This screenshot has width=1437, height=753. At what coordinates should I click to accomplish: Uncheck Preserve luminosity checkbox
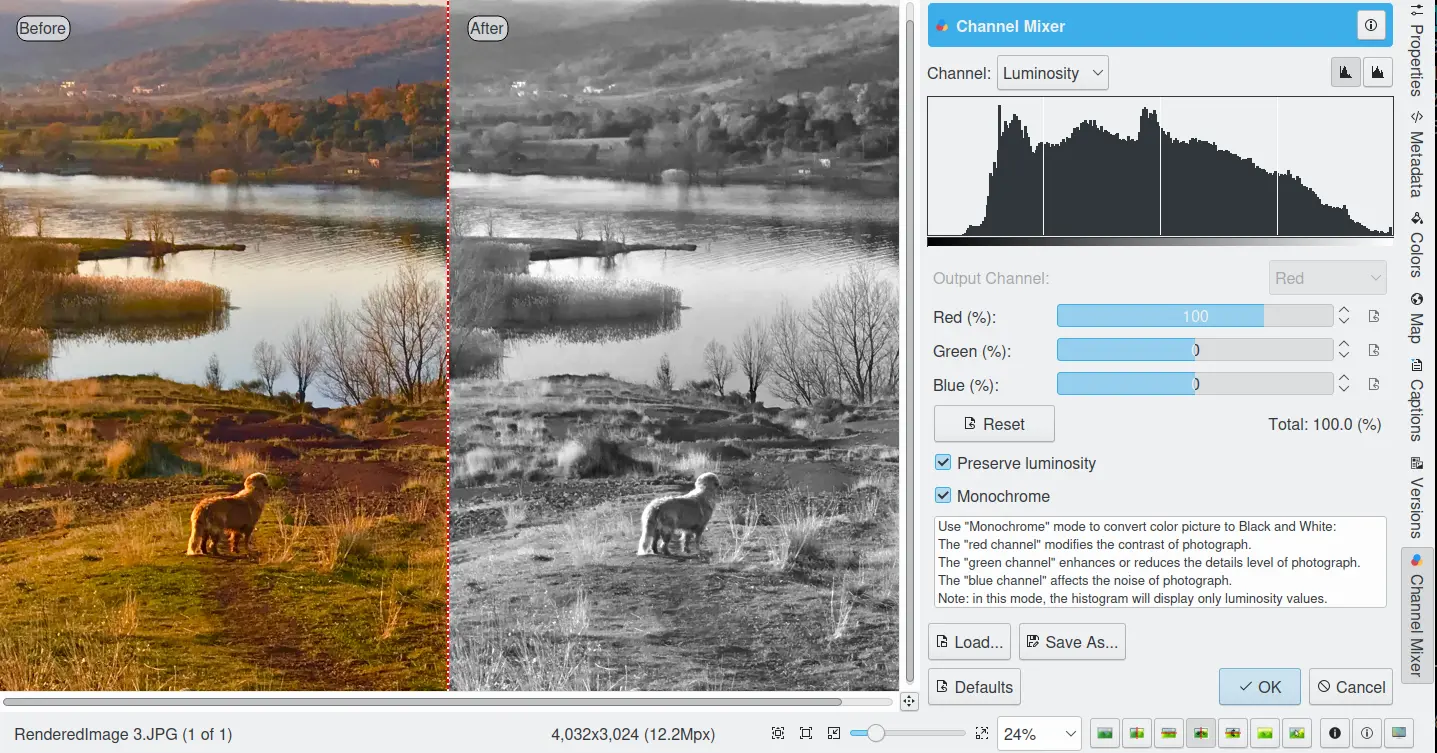[943, 463]
